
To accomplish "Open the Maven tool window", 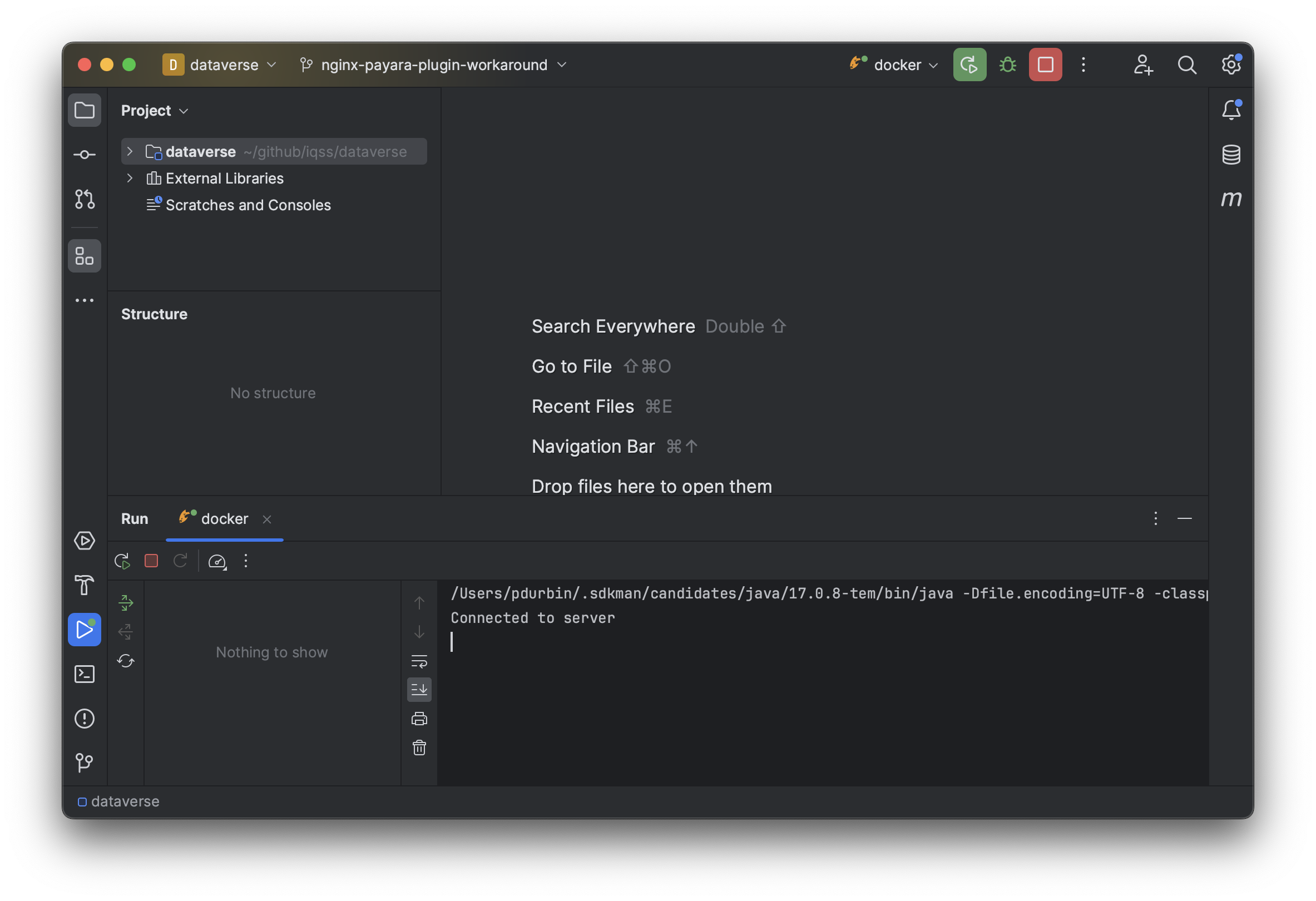I will click(x=1230, y=199).
